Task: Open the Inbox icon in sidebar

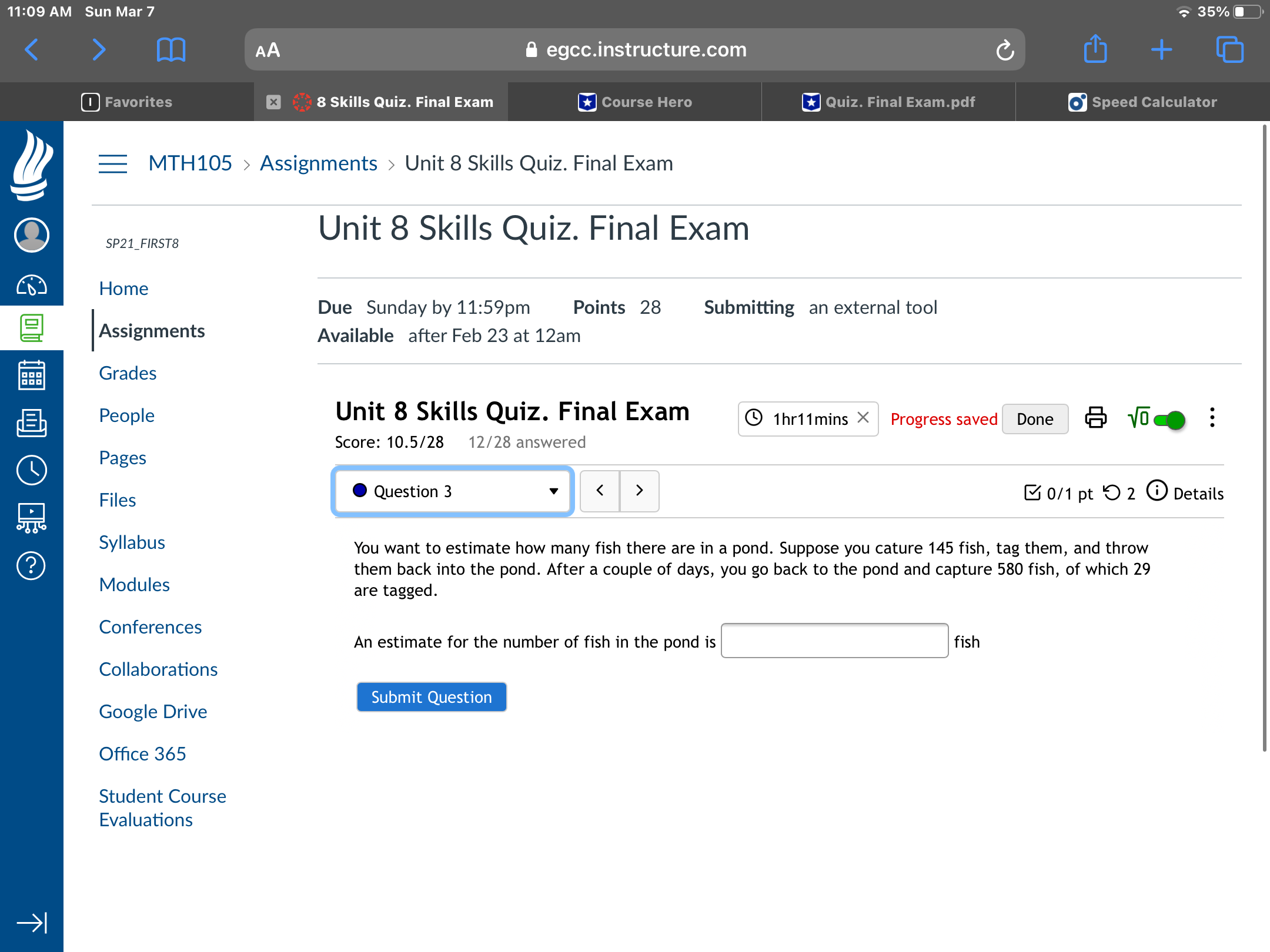Action: coord(31,423)
